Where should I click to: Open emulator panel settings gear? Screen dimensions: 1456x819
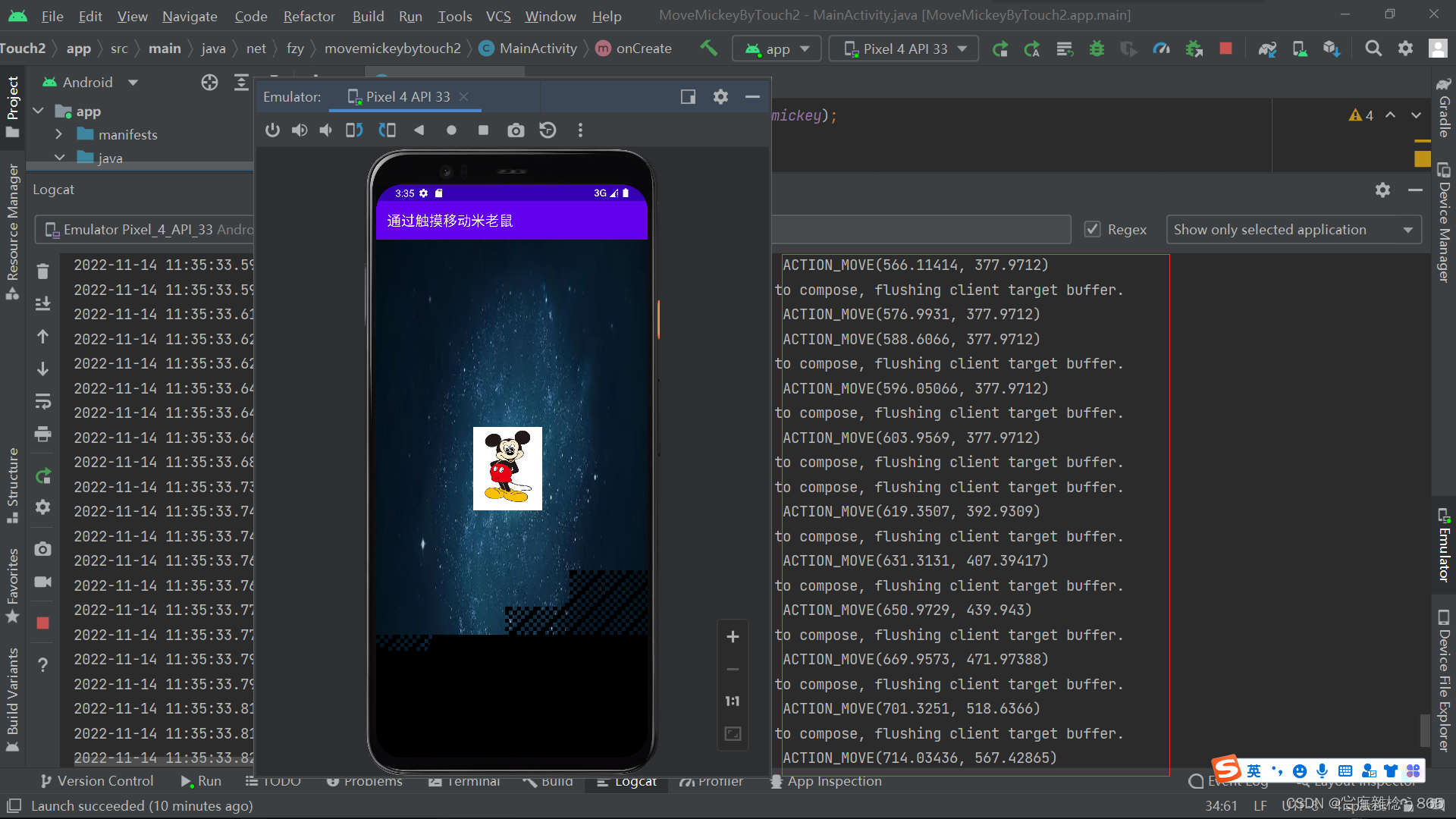coord(720,97)
